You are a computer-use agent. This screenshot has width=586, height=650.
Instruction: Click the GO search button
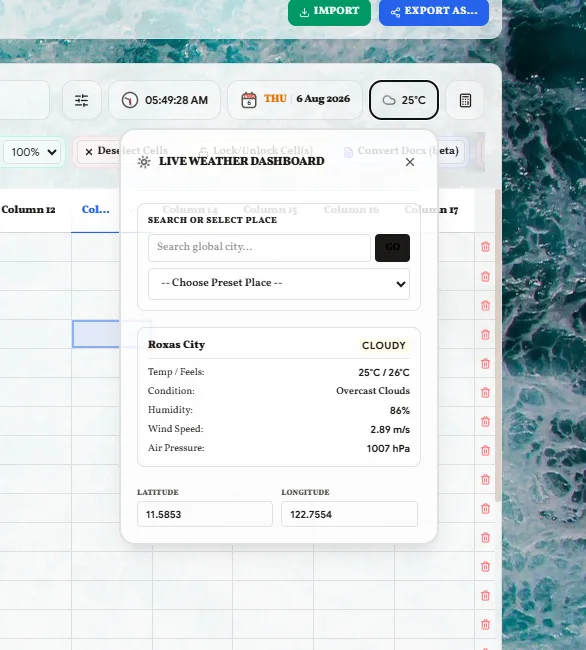(392, 248)
